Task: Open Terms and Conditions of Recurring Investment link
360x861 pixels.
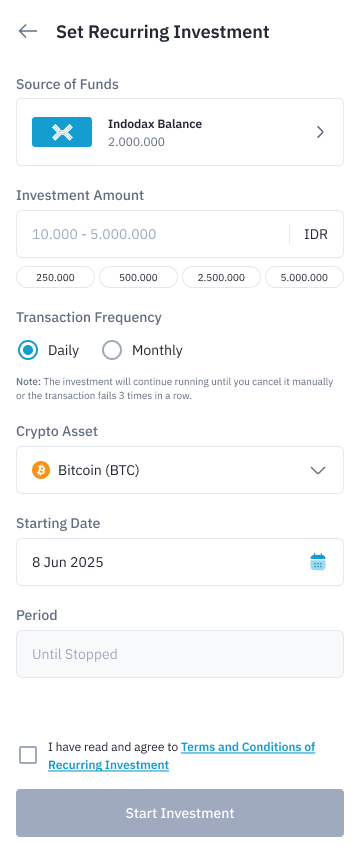Action: point(182,756)
